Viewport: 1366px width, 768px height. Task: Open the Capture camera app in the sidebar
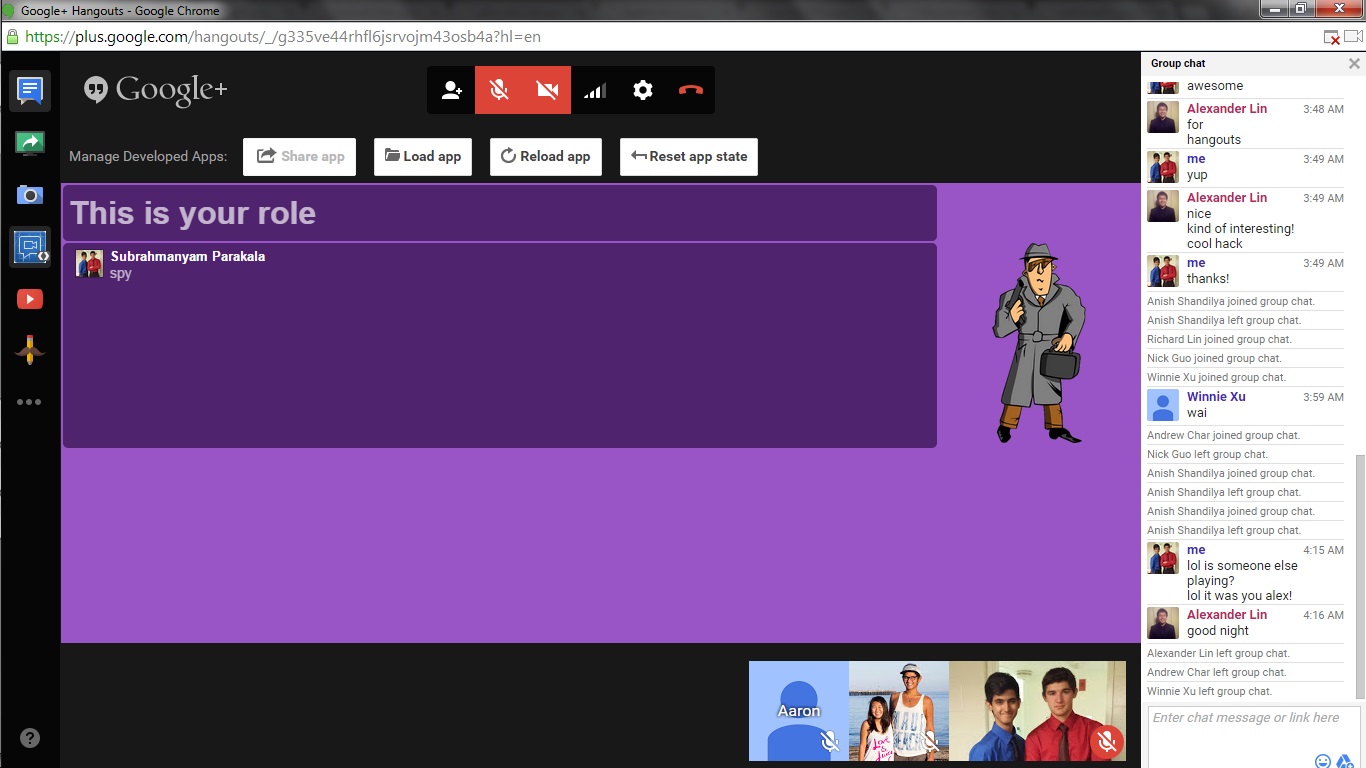30,195
